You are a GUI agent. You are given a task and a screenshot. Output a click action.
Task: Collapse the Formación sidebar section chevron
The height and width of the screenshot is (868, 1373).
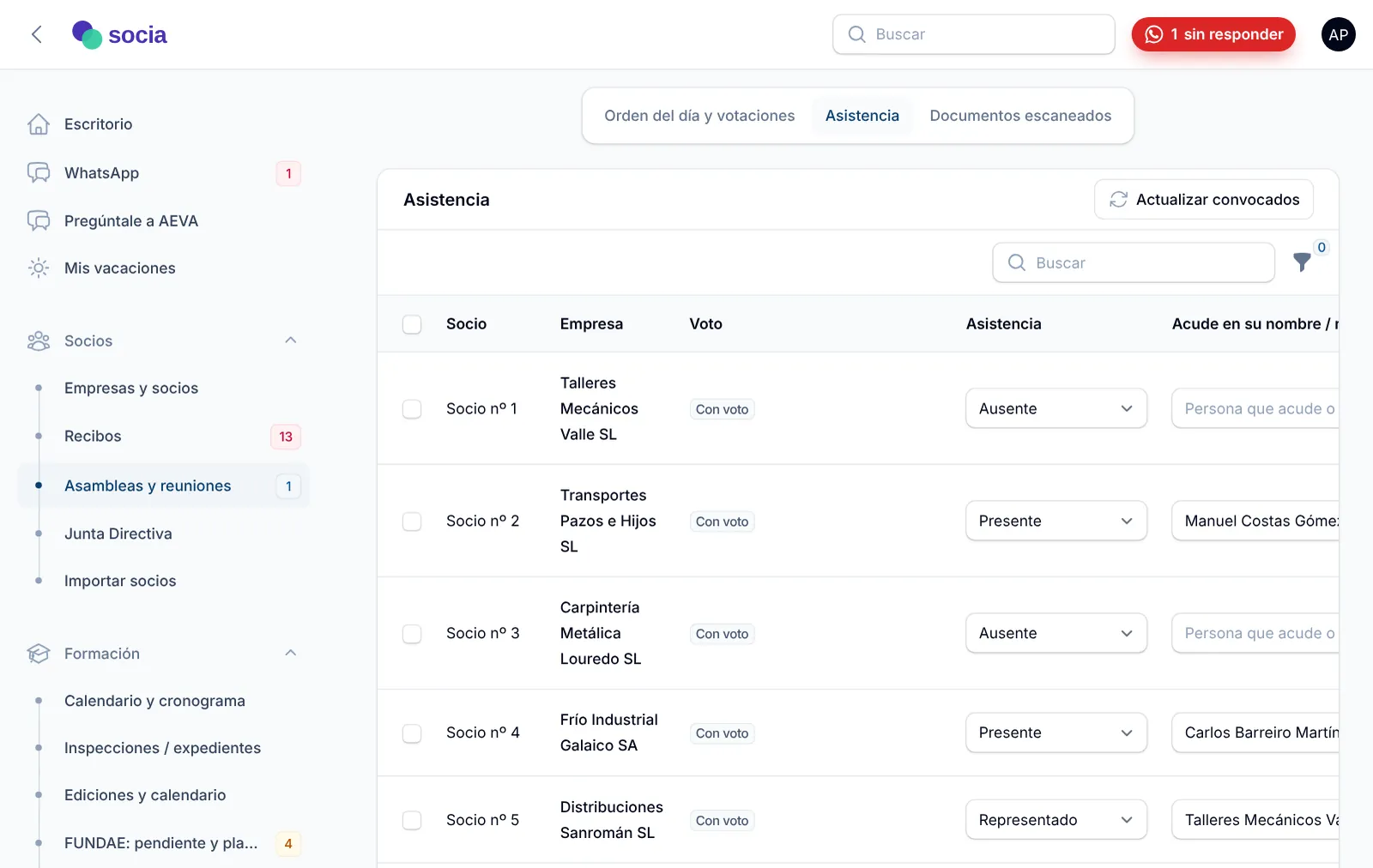[291, 654]
